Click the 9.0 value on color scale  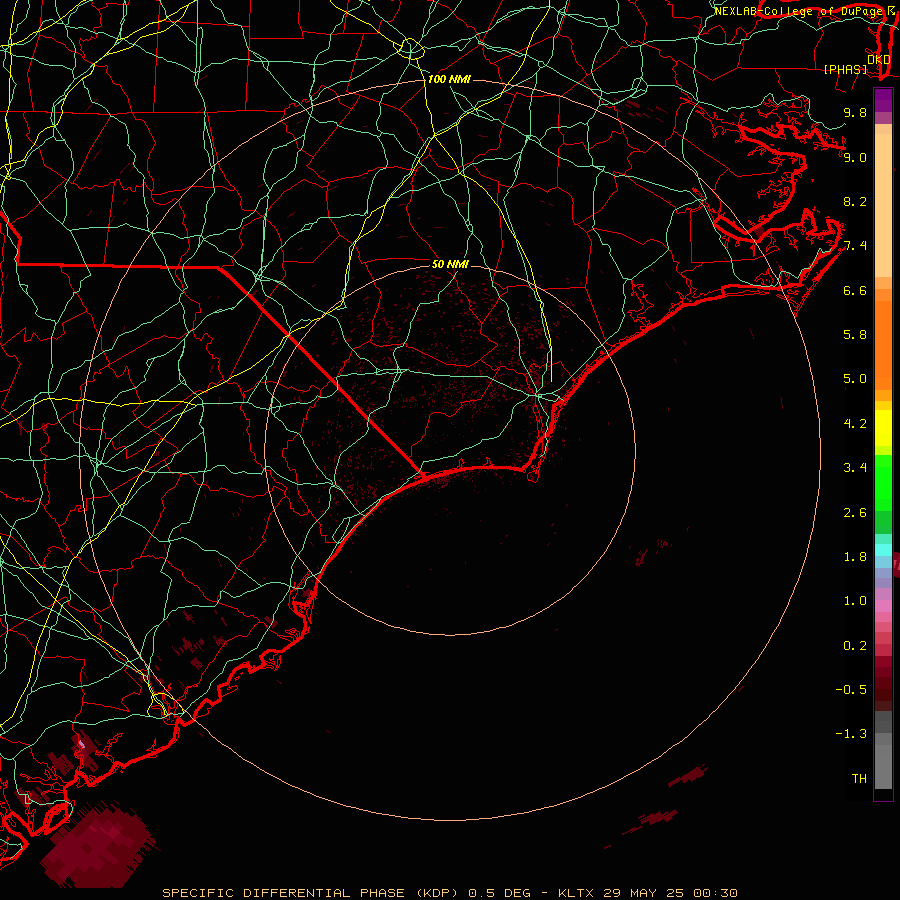855,157
